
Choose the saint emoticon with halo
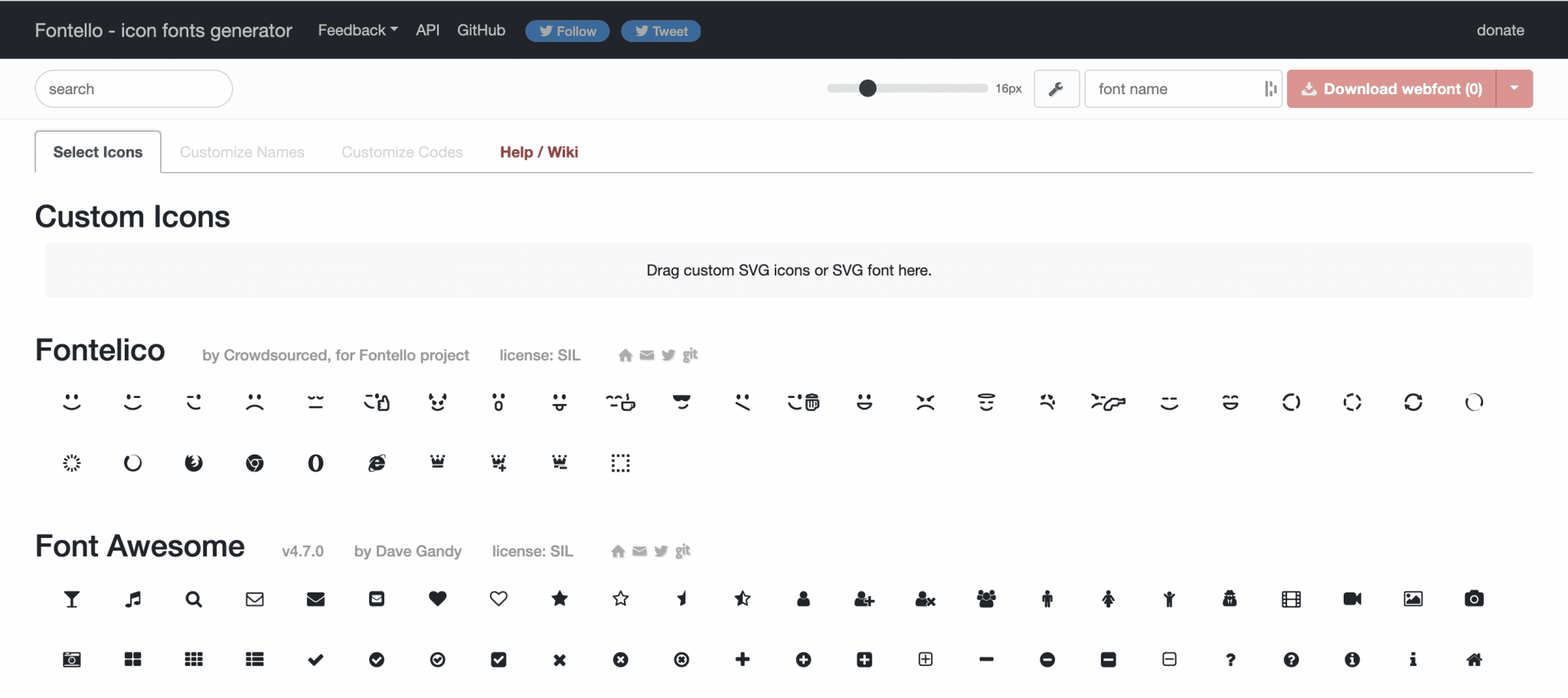click(986, 402)
